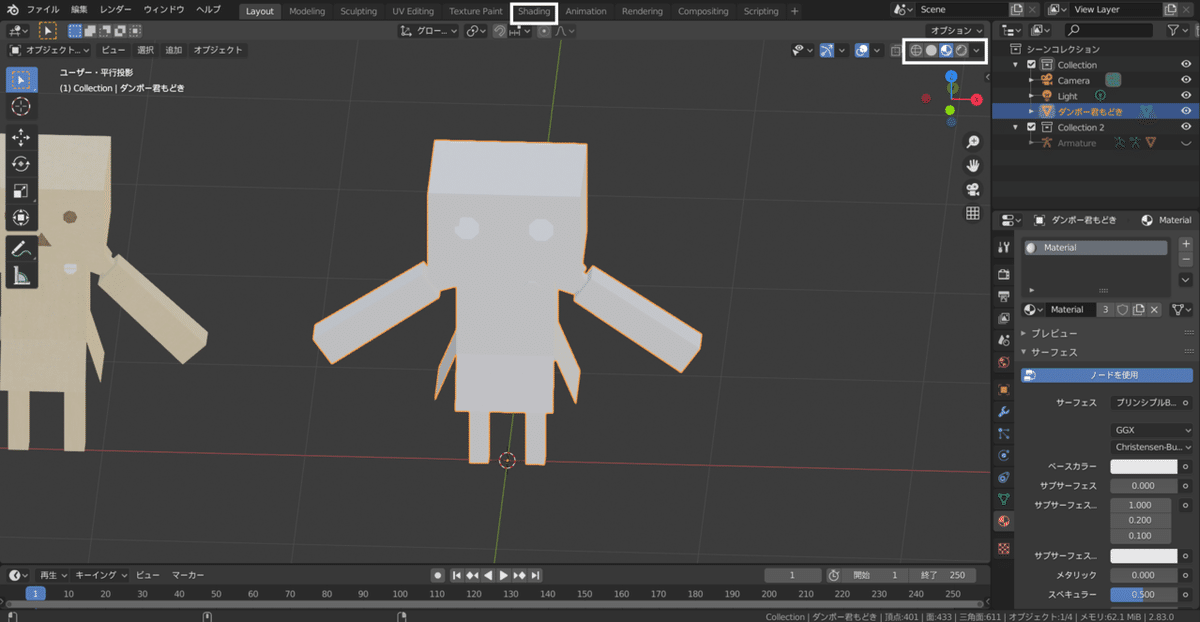Hide the Light object in outliner

[1186, 96]
